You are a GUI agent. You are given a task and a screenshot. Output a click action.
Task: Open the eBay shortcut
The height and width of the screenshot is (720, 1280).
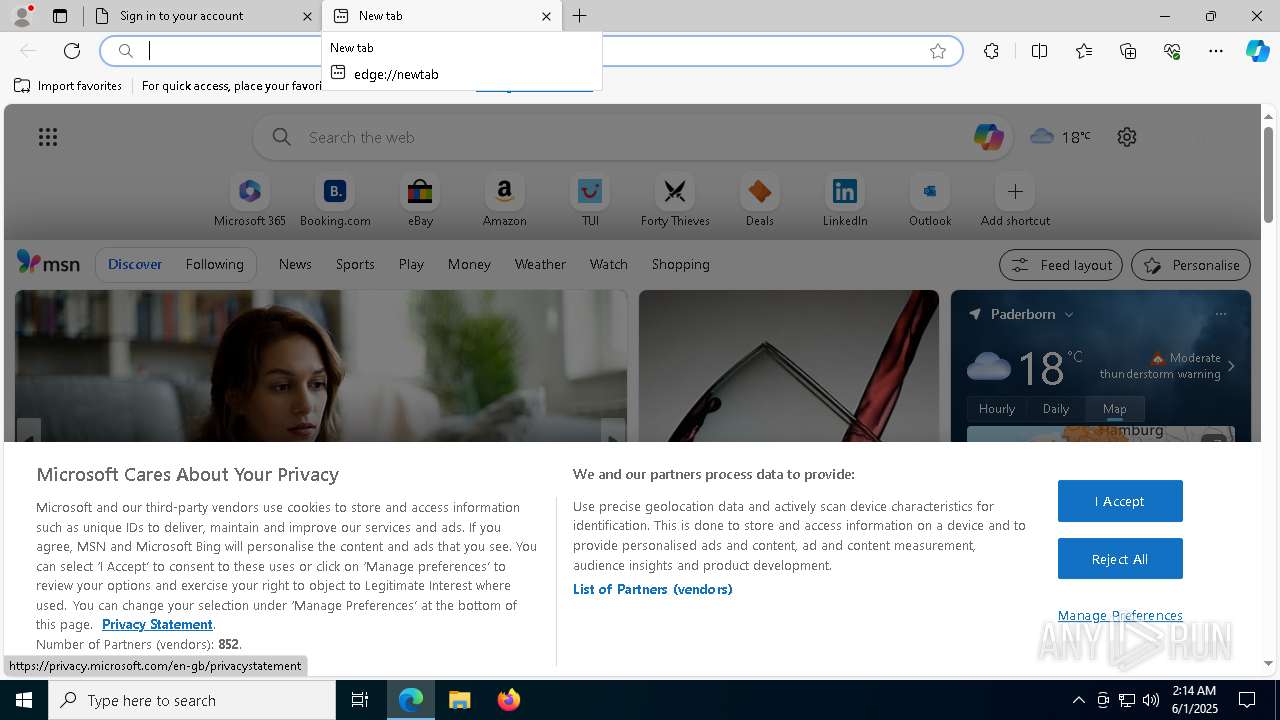tap(420, 201)
